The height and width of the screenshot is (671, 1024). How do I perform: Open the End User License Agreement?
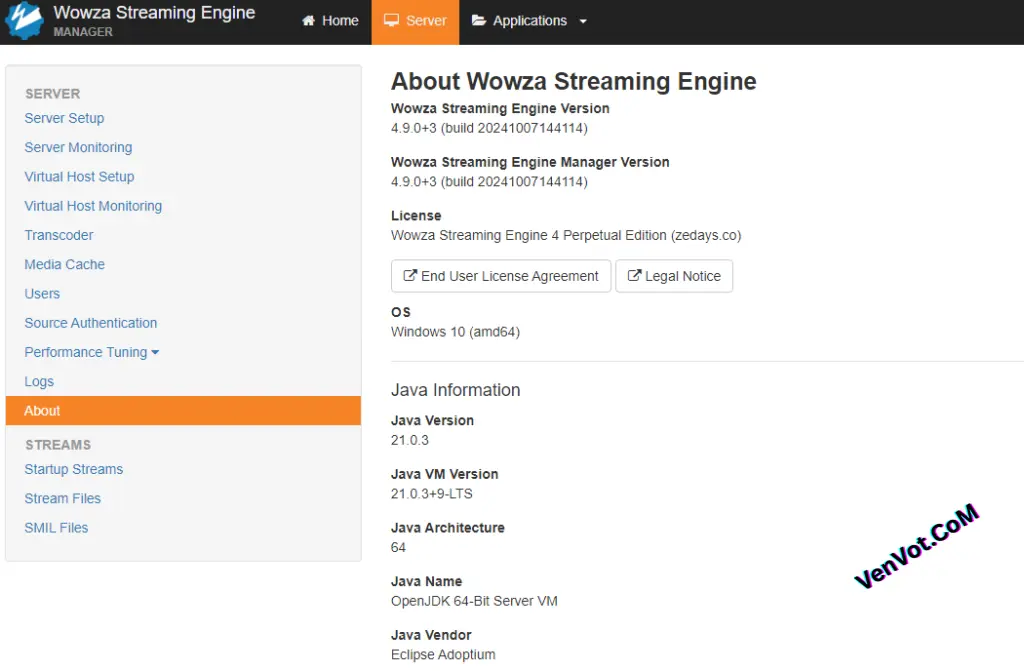tap(500, 276)
